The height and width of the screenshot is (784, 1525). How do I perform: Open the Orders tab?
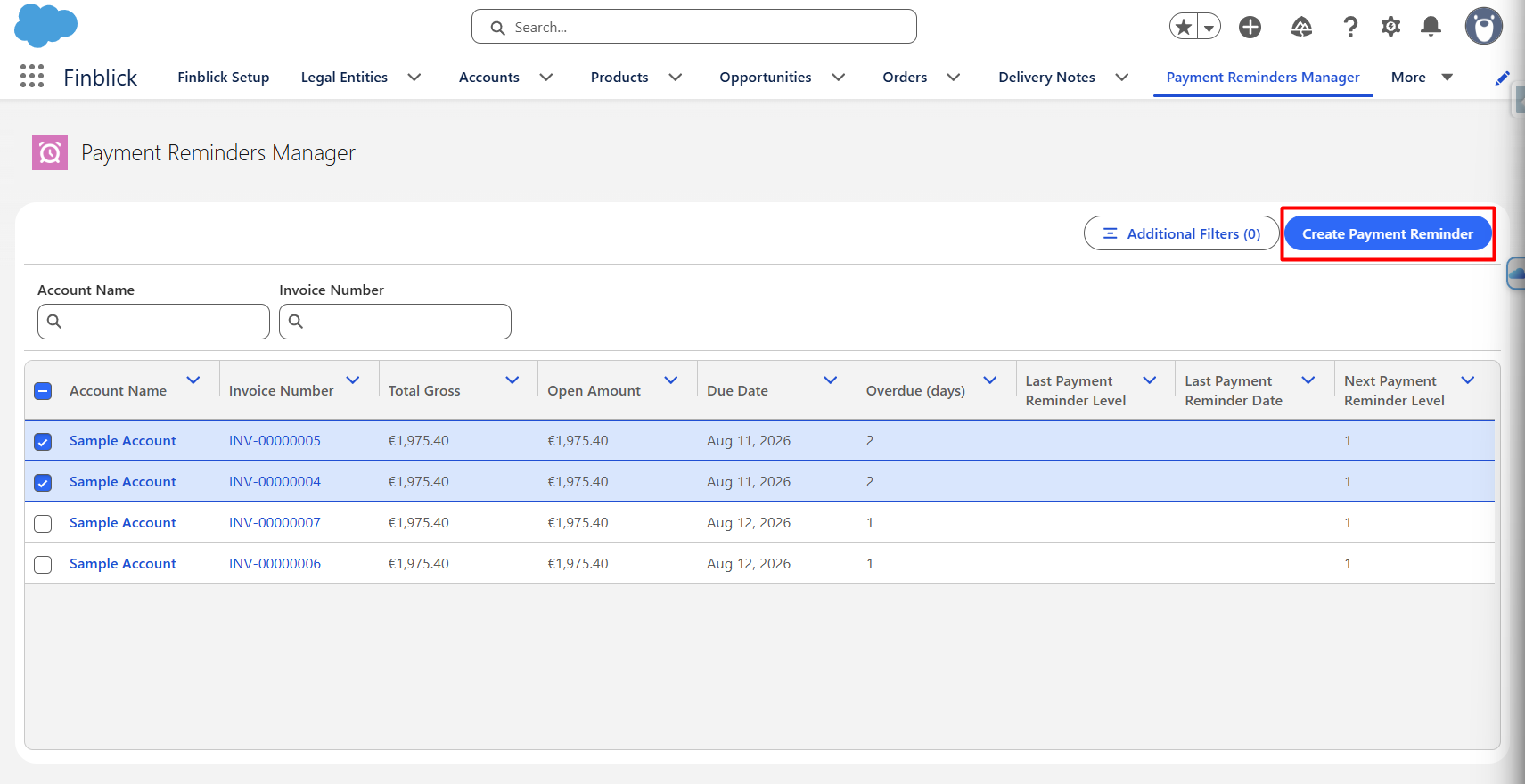click(905, 78)
